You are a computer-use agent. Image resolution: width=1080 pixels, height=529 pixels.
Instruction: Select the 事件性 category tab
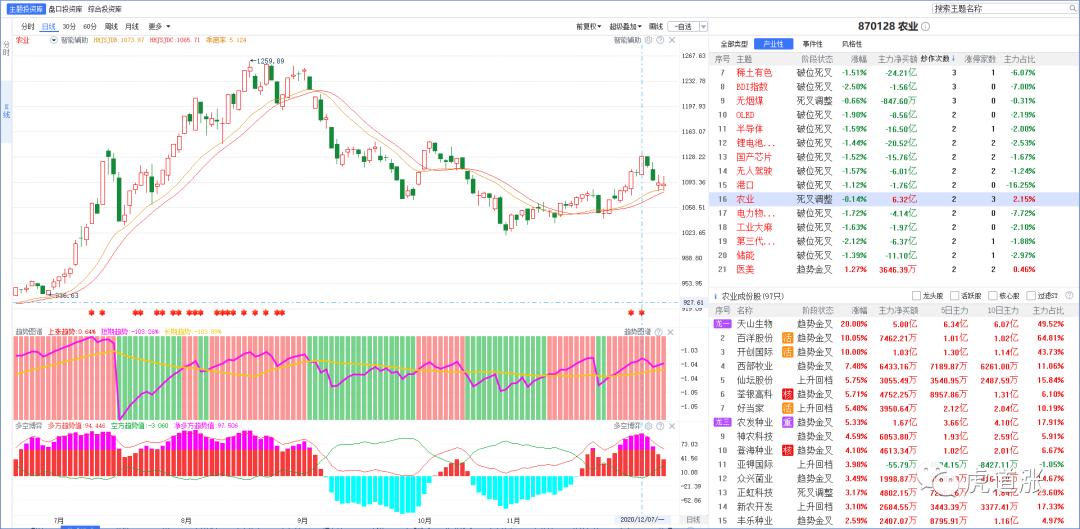click(x=812, y=44)
